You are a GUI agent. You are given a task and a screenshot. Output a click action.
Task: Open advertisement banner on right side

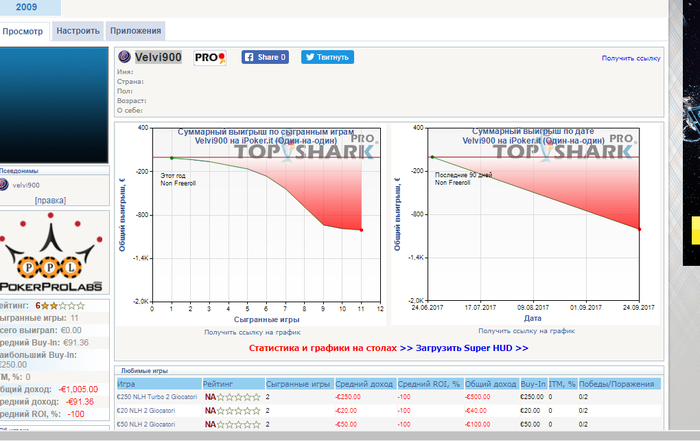point(691,133)
